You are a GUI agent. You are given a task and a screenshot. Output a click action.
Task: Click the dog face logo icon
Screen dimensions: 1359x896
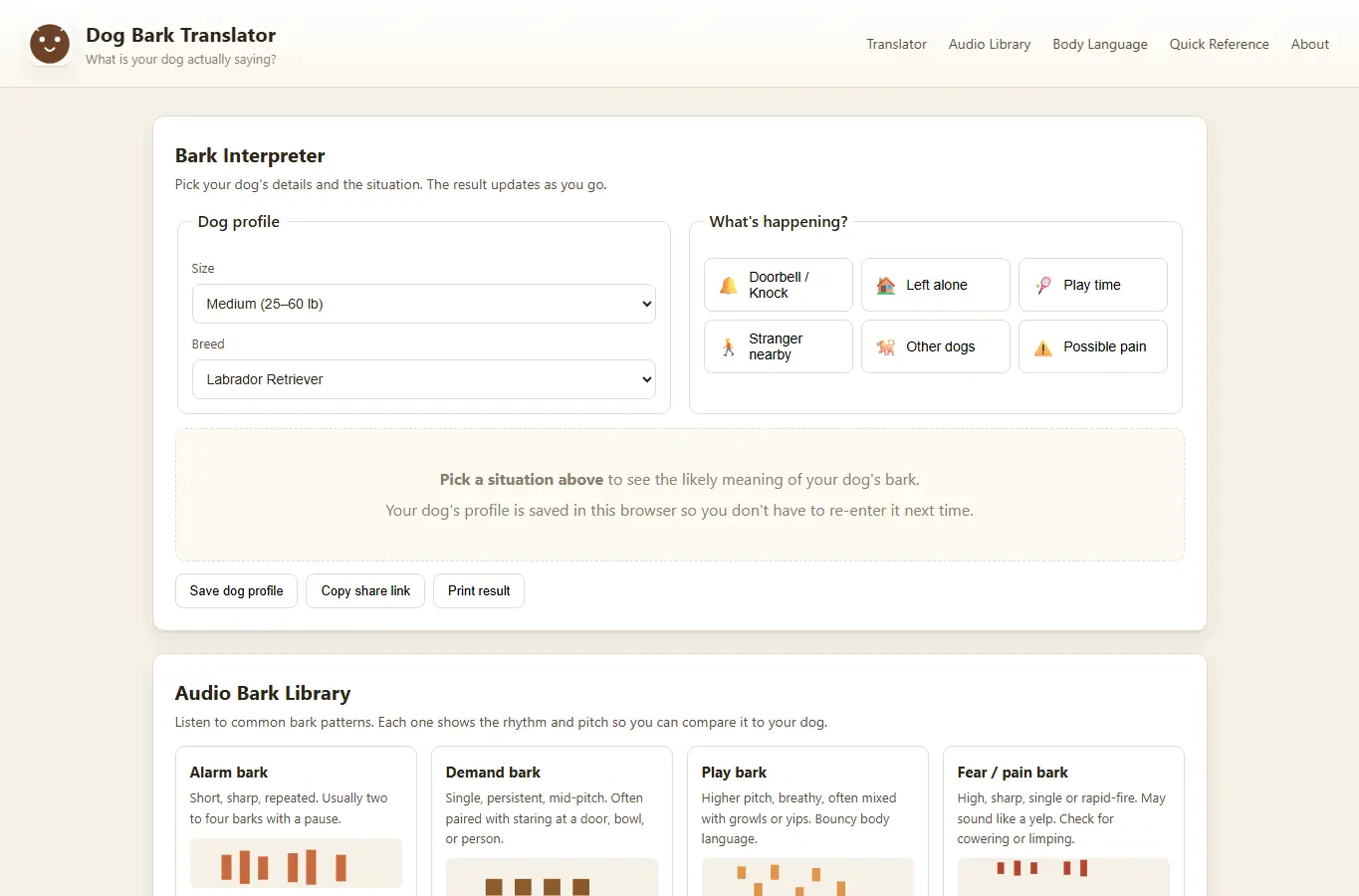click(50, 45)
